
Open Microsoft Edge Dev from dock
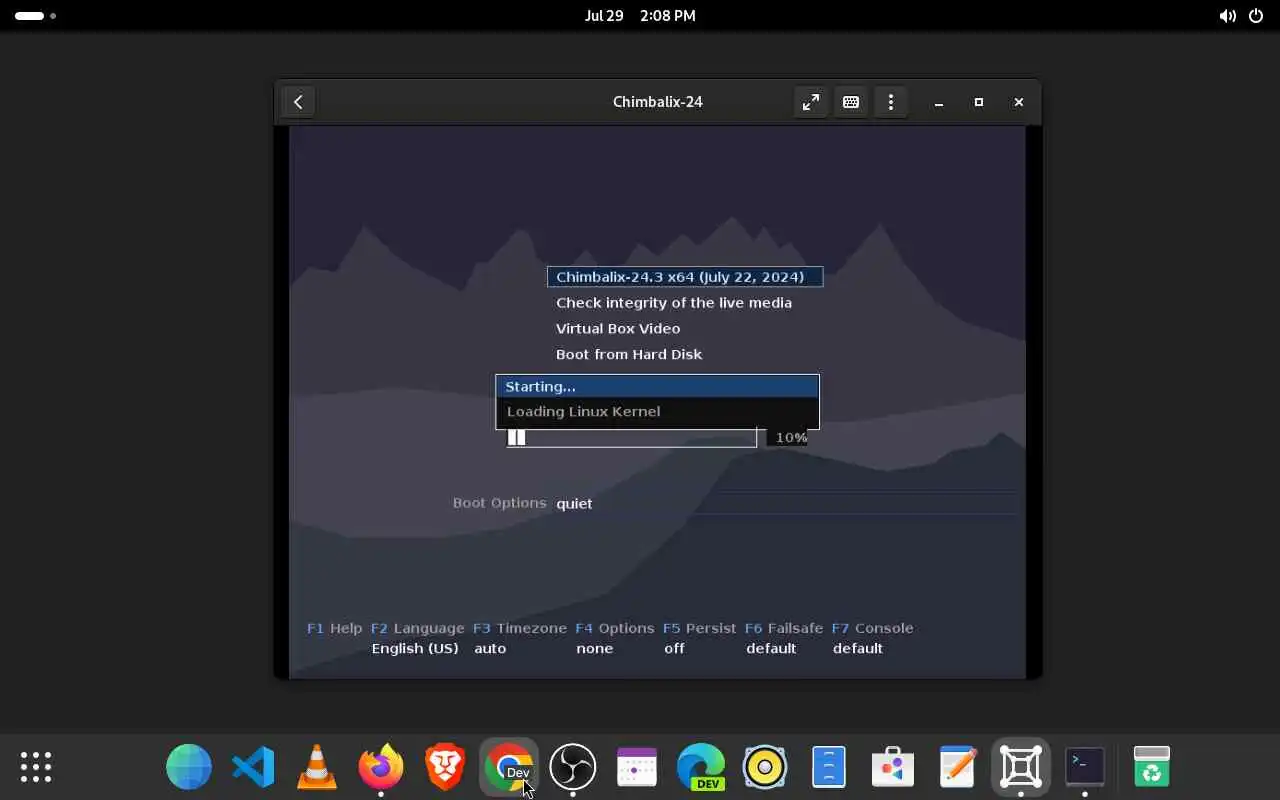[x=701, y=767]
